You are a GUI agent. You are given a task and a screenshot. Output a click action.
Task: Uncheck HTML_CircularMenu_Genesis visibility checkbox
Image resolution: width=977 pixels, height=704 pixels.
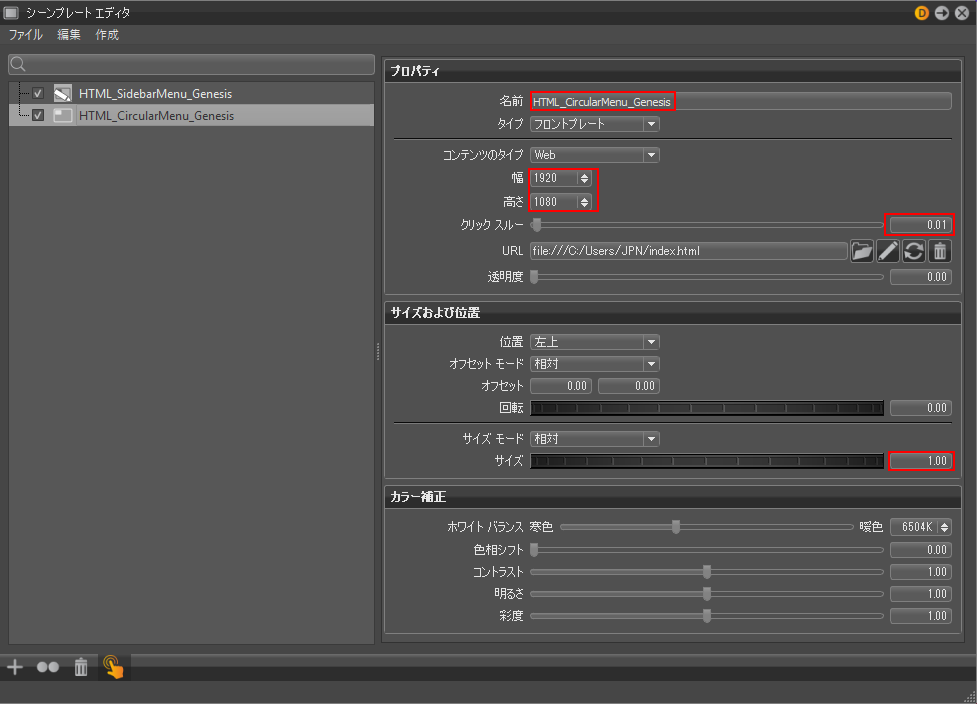point(38,115)
